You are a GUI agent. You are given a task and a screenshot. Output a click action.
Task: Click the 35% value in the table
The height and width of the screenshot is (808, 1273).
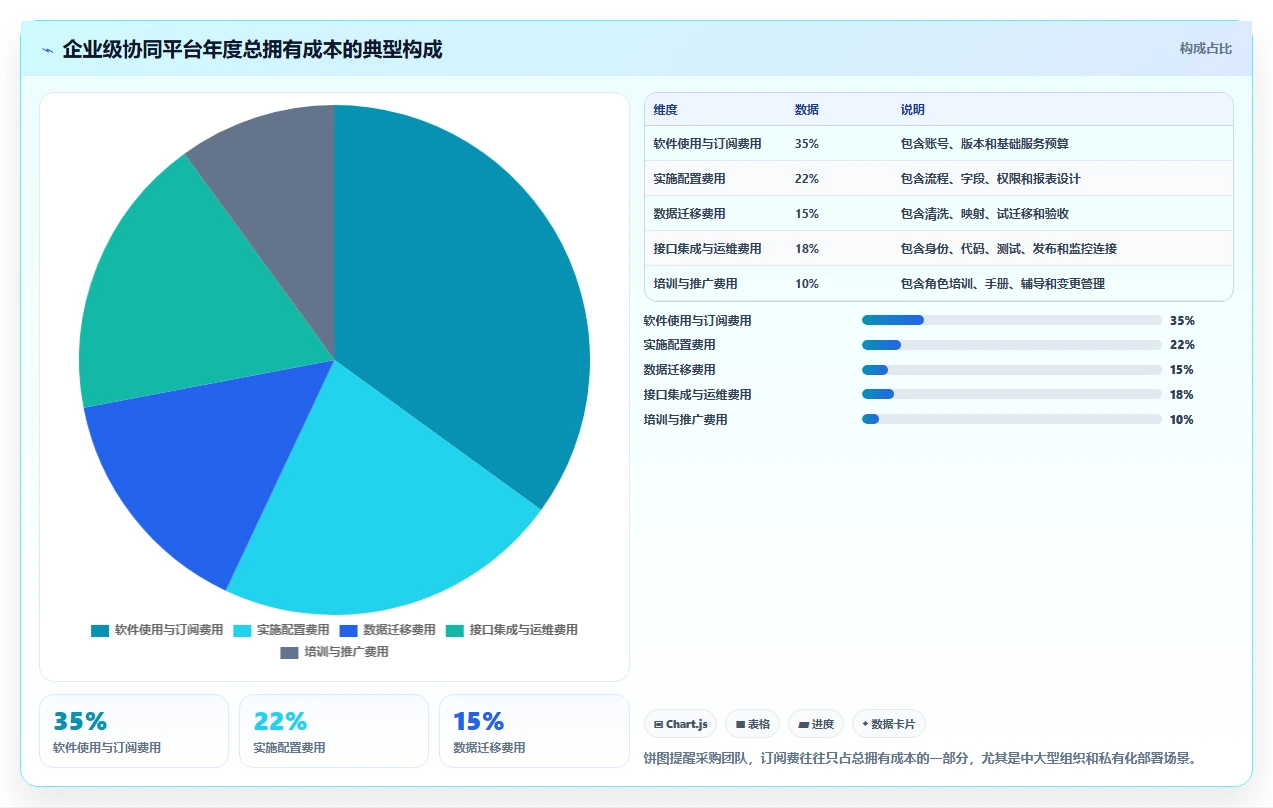807,144
